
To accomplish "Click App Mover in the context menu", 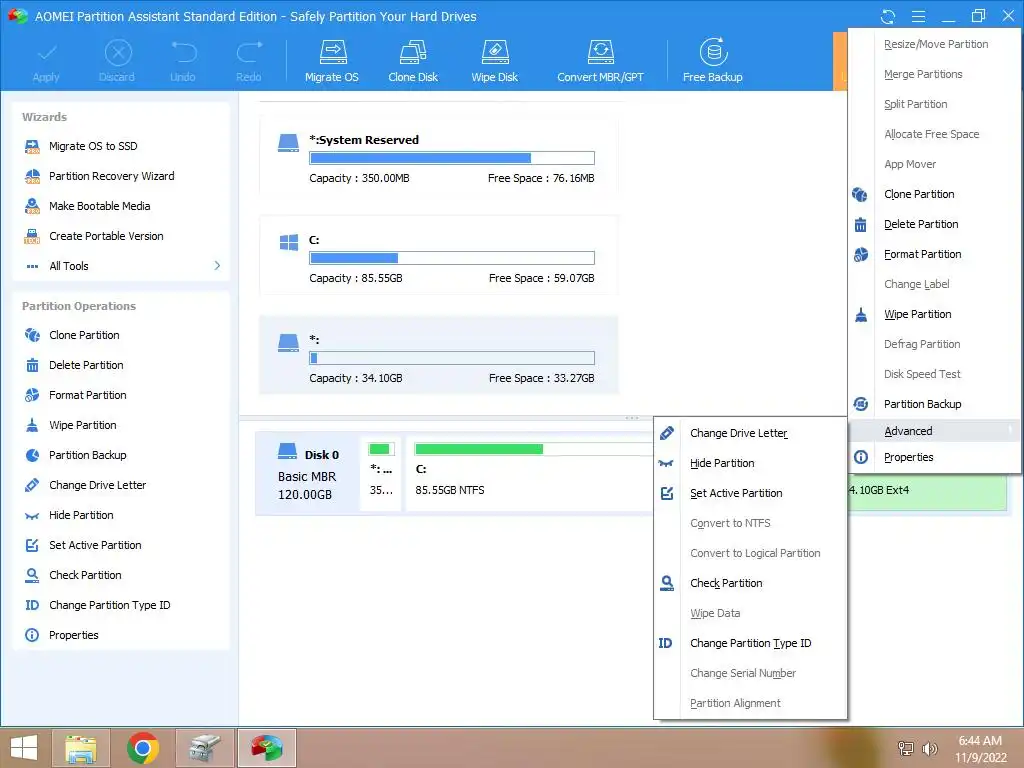I will [x=910, y=165].
